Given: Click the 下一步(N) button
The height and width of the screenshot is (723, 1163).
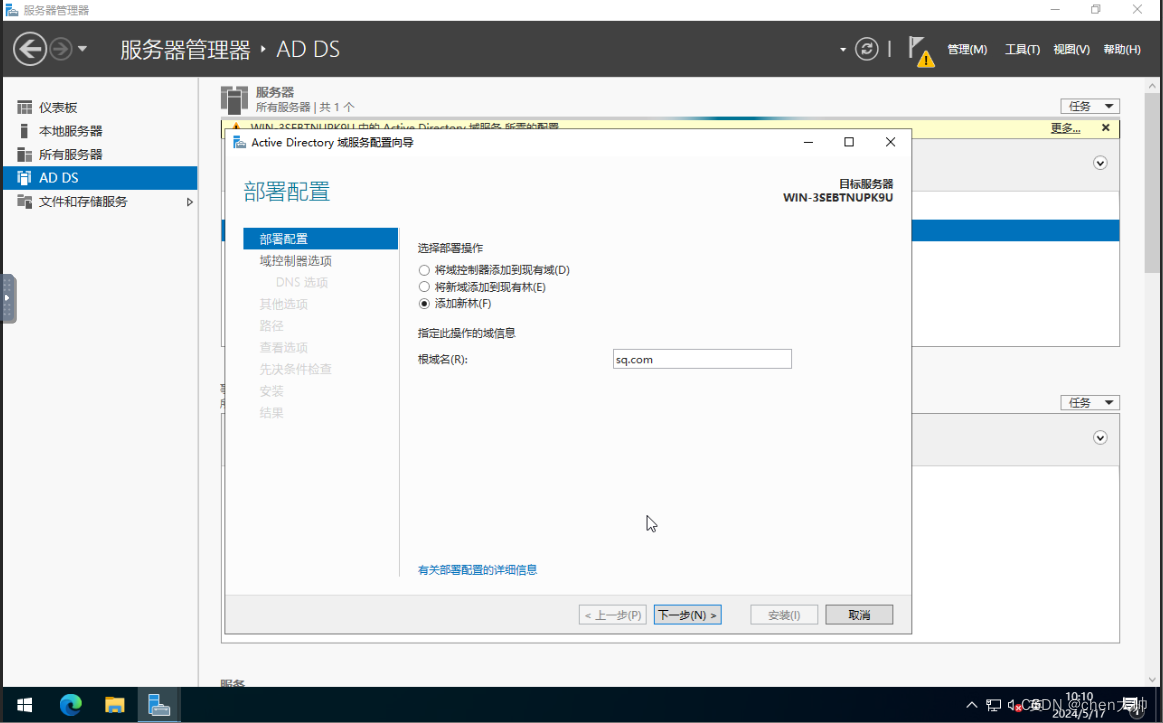Looking at the screenshot, I should (x=687, y=615).
